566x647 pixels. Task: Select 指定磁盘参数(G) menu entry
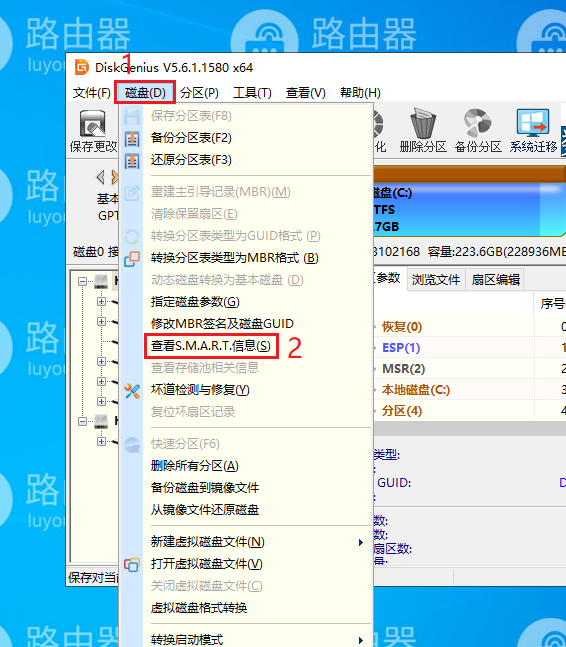coord(195,302)
